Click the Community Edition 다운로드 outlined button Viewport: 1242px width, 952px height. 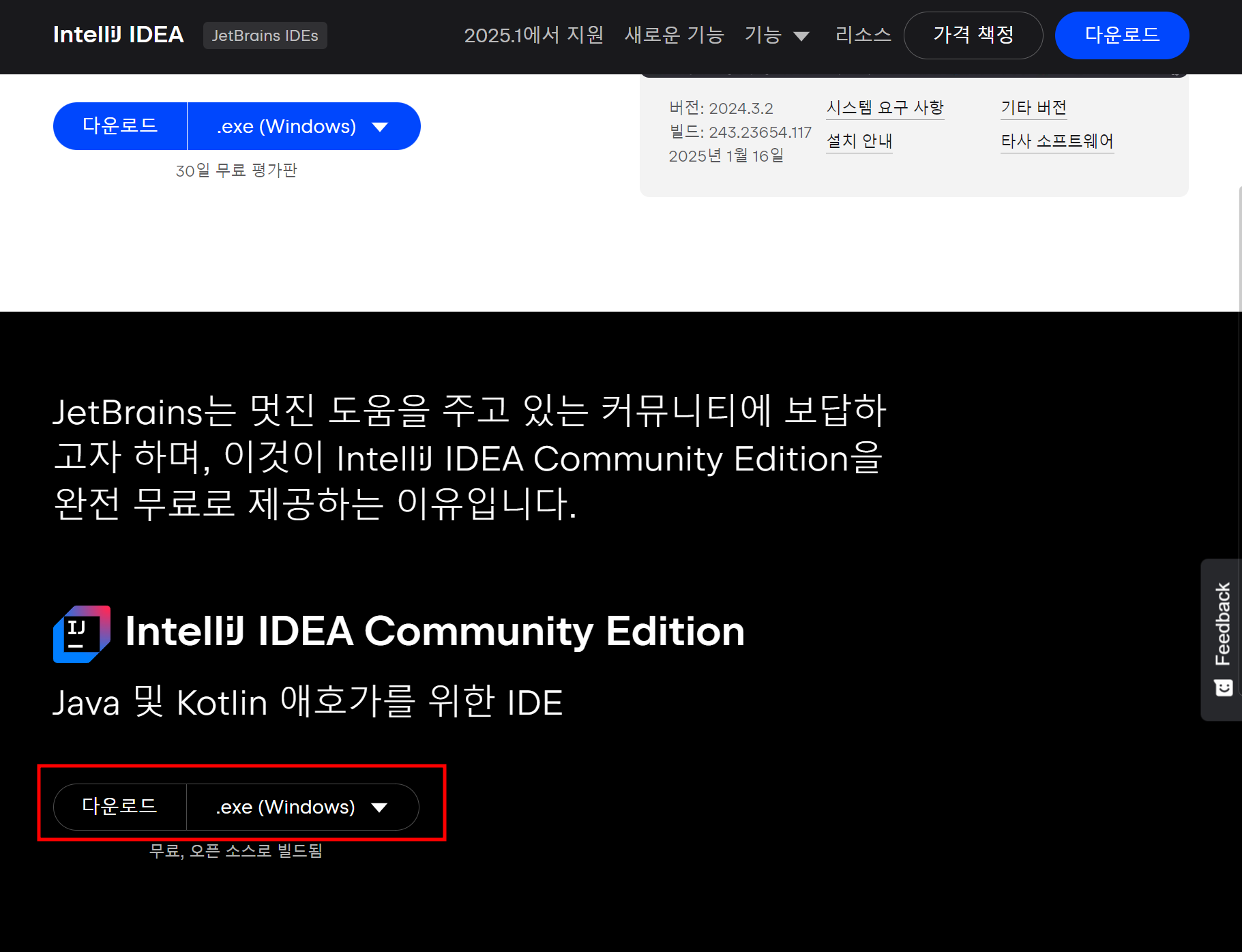point(120,807)
